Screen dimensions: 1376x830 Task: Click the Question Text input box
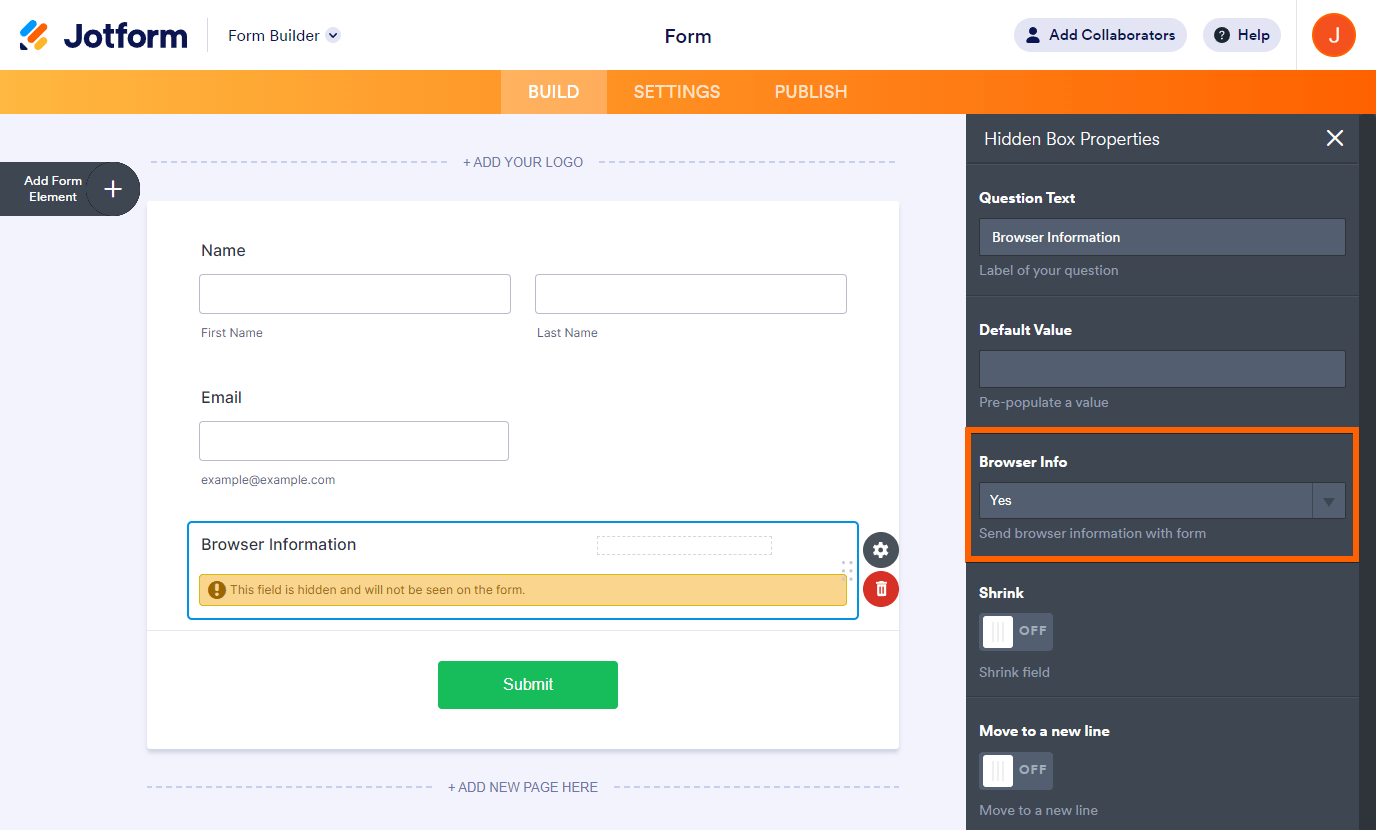click(x=1162, y=237)
